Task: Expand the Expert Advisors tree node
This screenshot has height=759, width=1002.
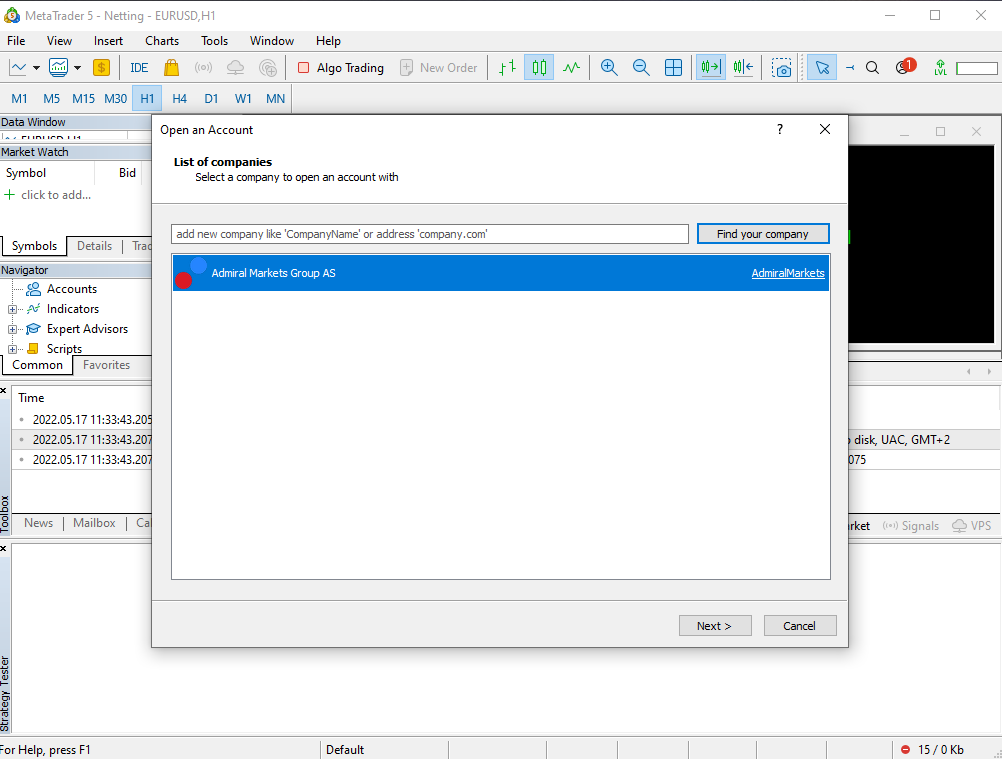Action: pos(12,330)
